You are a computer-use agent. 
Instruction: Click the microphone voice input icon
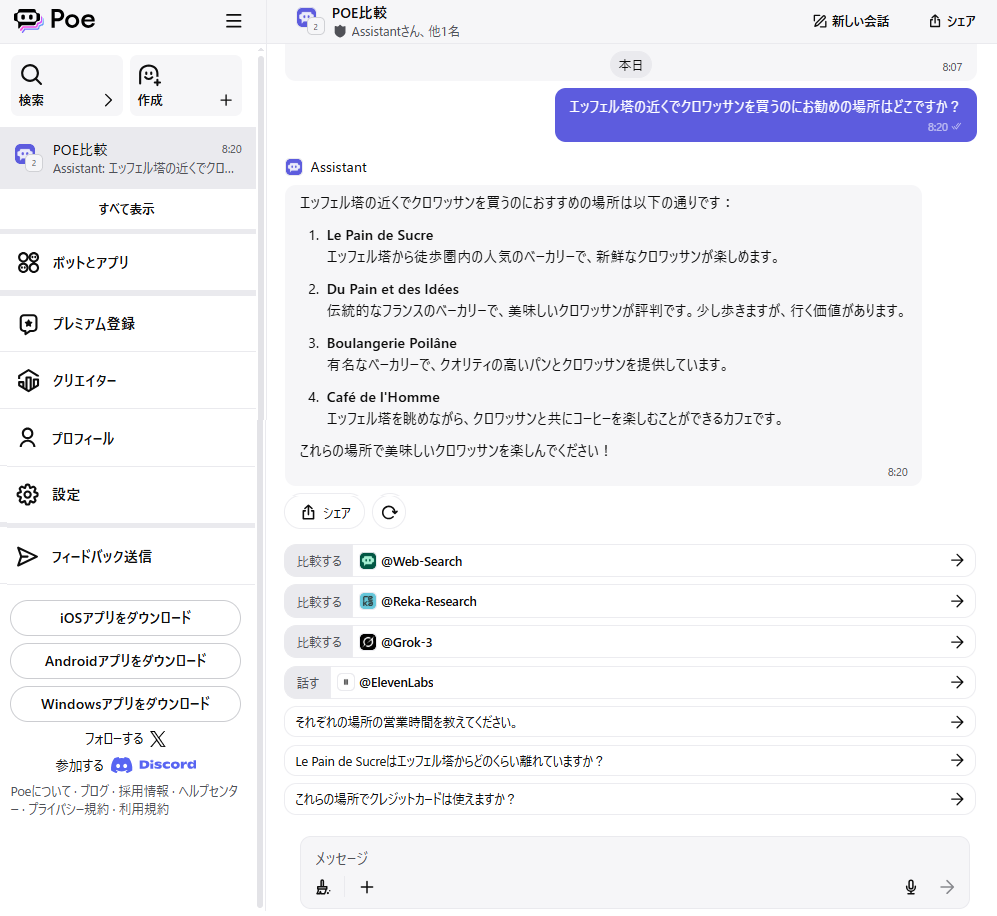click(x=911, y=887)
